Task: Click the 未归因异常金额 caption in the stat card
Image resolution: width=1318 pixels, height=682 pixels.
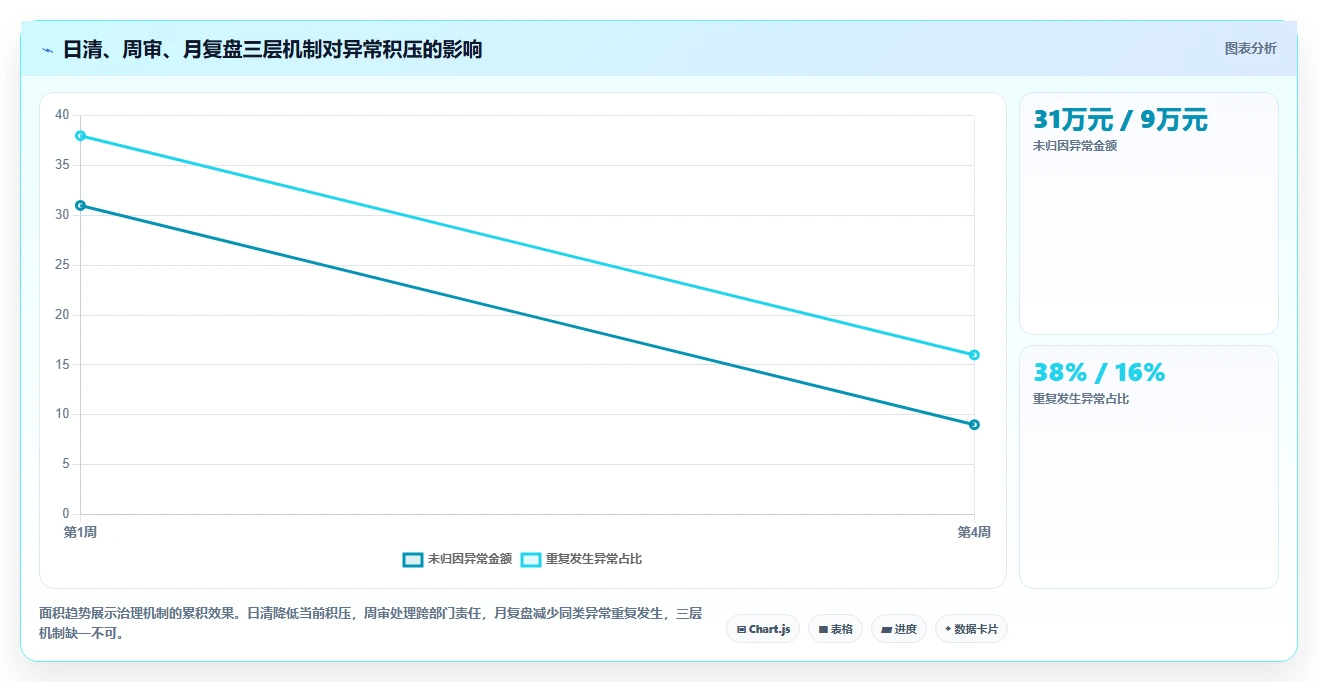Action: tap(1075, 146)
